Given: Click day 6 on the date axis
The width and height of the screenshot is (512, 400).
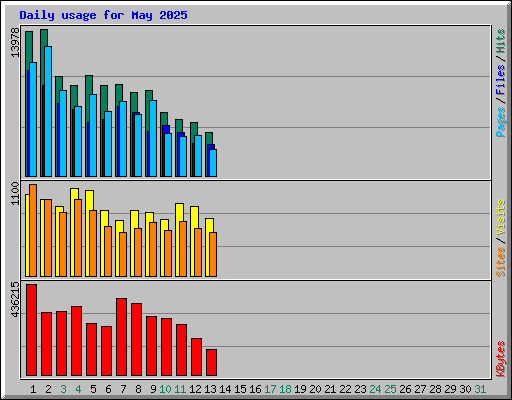Looking at the screenshot, I should (108, 389).
